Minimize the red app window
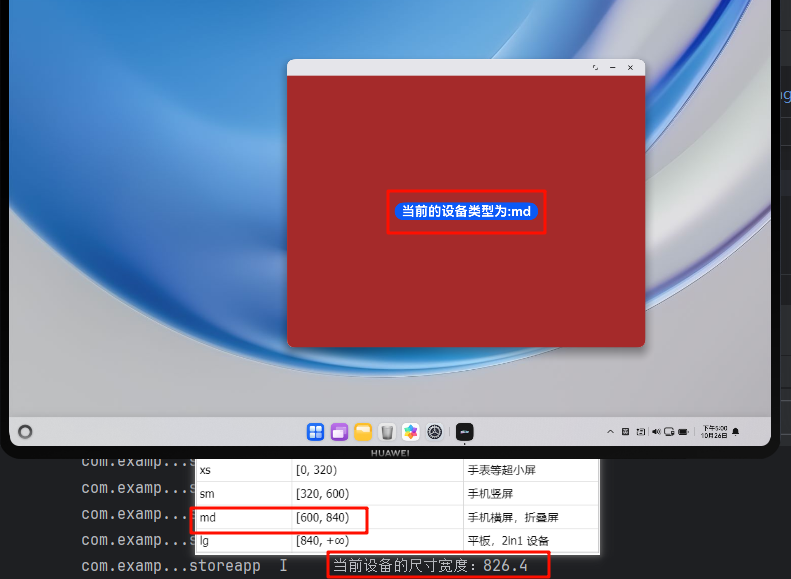791x579 pixels. click(612, 68)
